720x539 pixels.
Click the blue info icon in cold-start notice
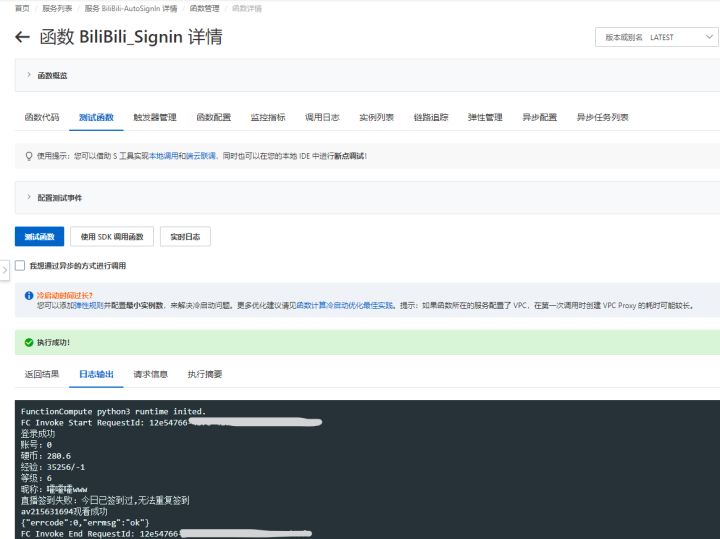[29, 295]
